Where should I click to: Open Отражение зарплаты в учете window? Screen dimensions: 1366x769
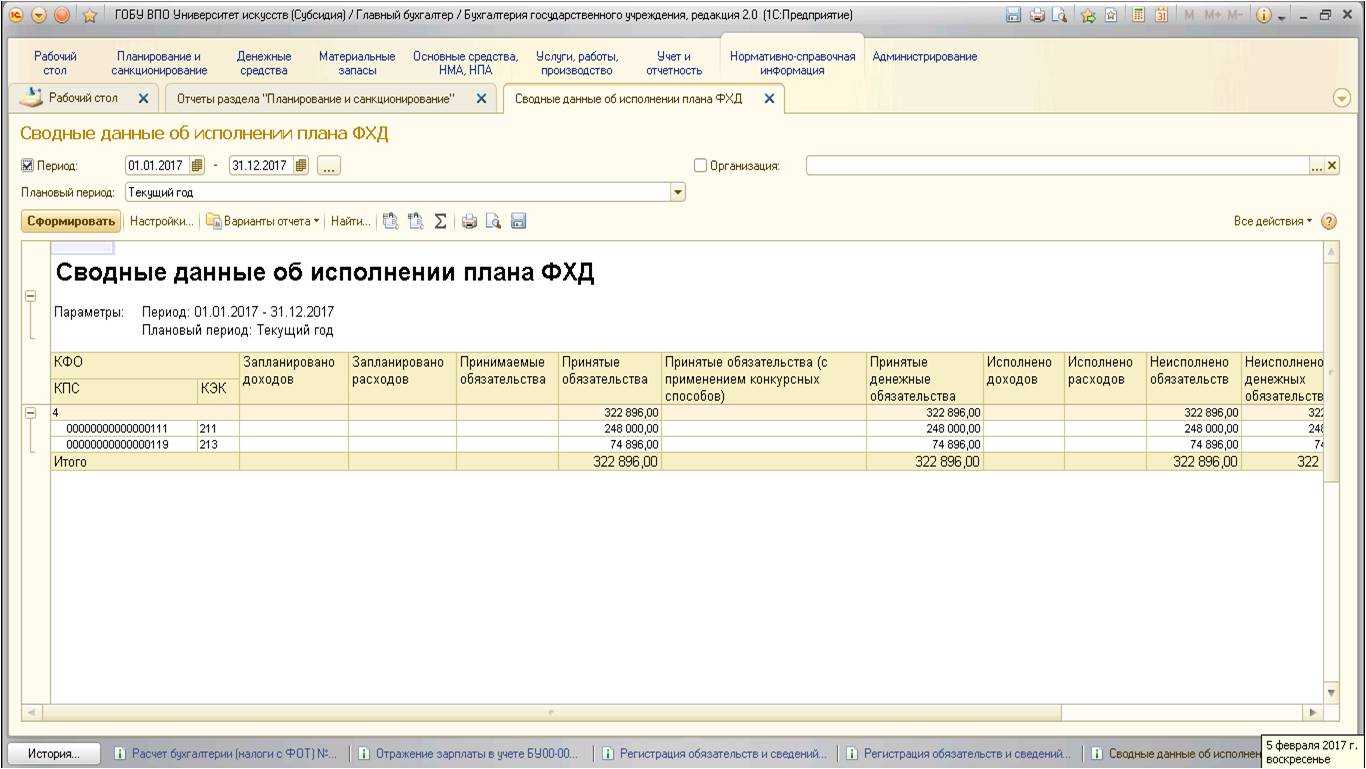pyautogui.click(x=469, y=754)
